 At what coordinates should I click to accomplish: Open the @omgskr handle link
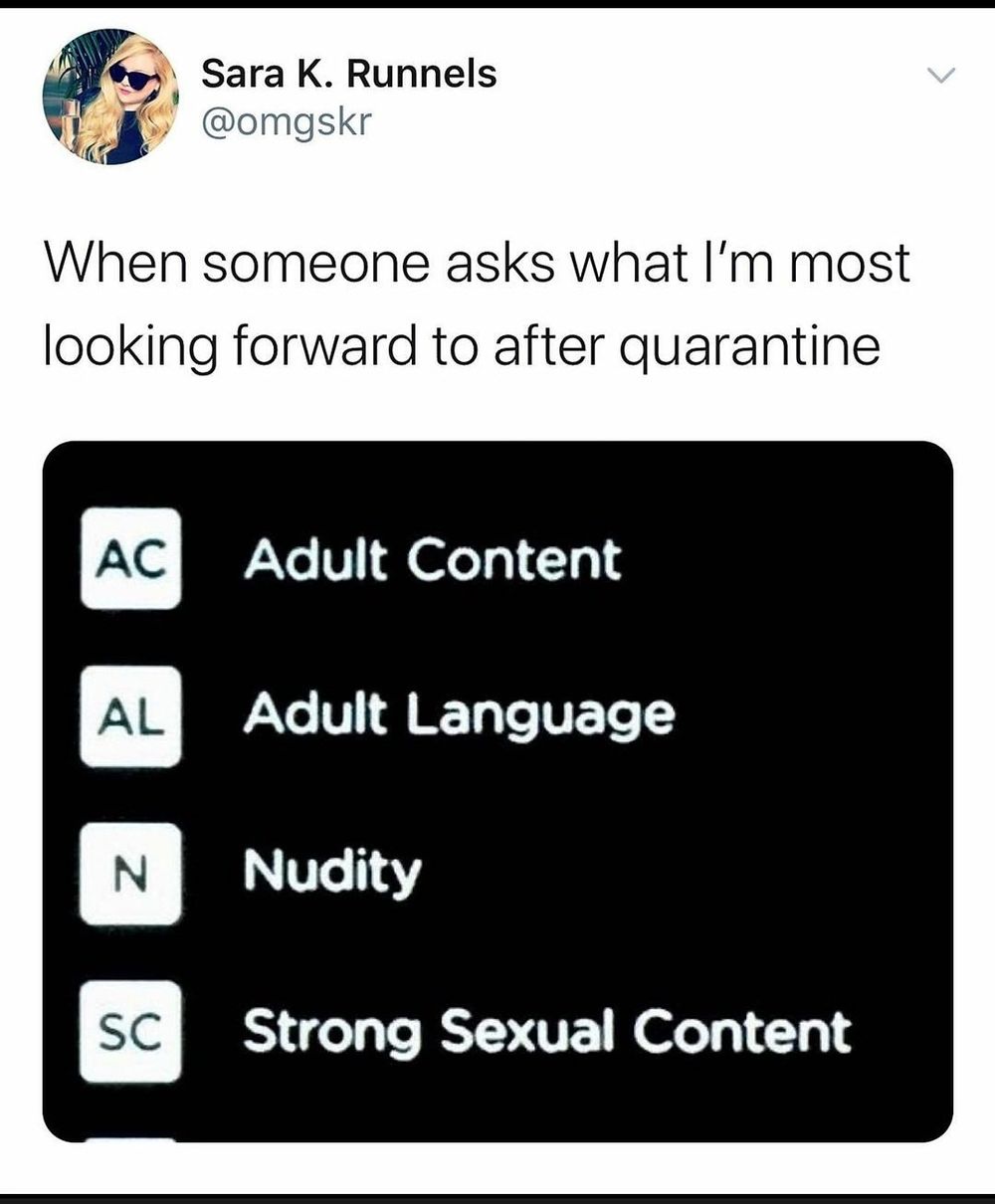(286, 122)
